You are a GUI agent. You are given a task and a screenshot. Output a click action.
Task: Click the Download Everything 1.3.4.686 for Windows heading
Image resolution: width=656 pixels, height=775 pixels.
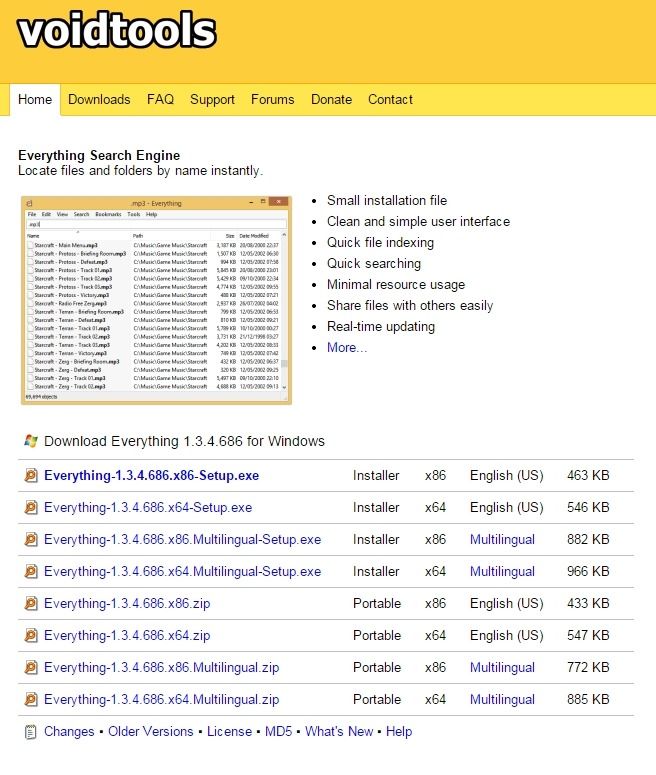click(184, 441)
